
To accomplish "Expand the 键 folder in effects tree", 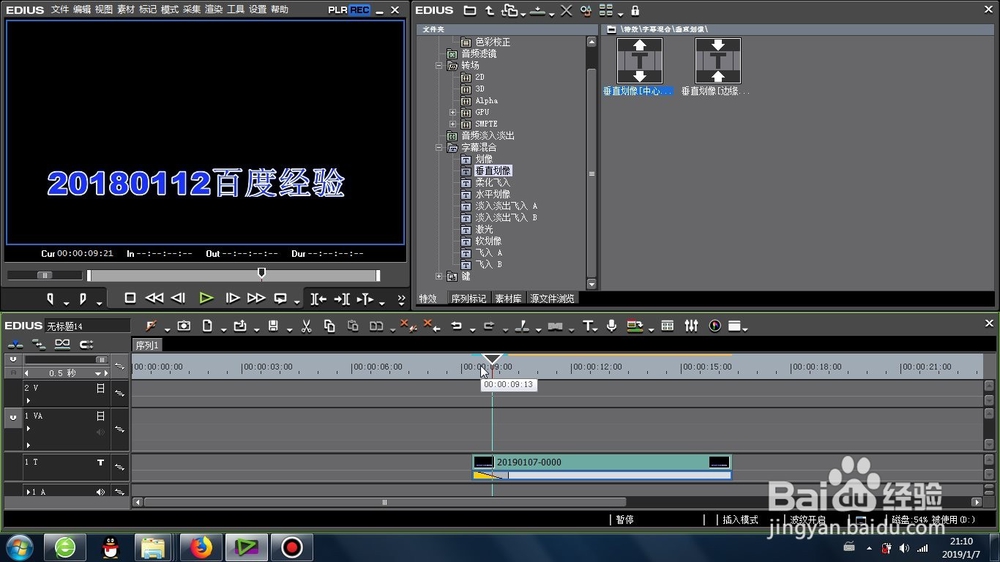I will [439, 276].
